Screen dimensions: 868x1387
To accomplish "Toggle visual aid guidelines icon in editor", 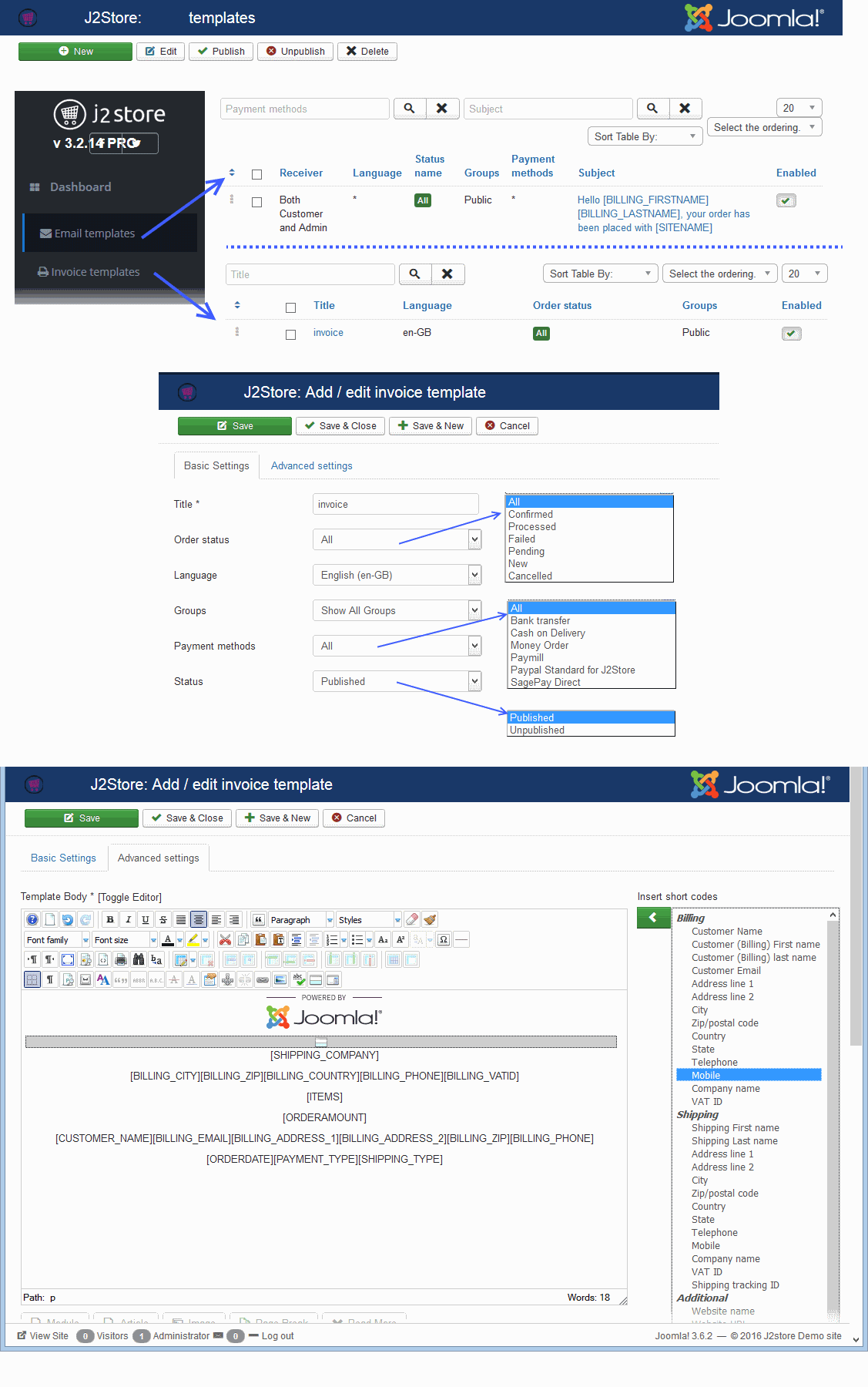I will click(32, 979).
